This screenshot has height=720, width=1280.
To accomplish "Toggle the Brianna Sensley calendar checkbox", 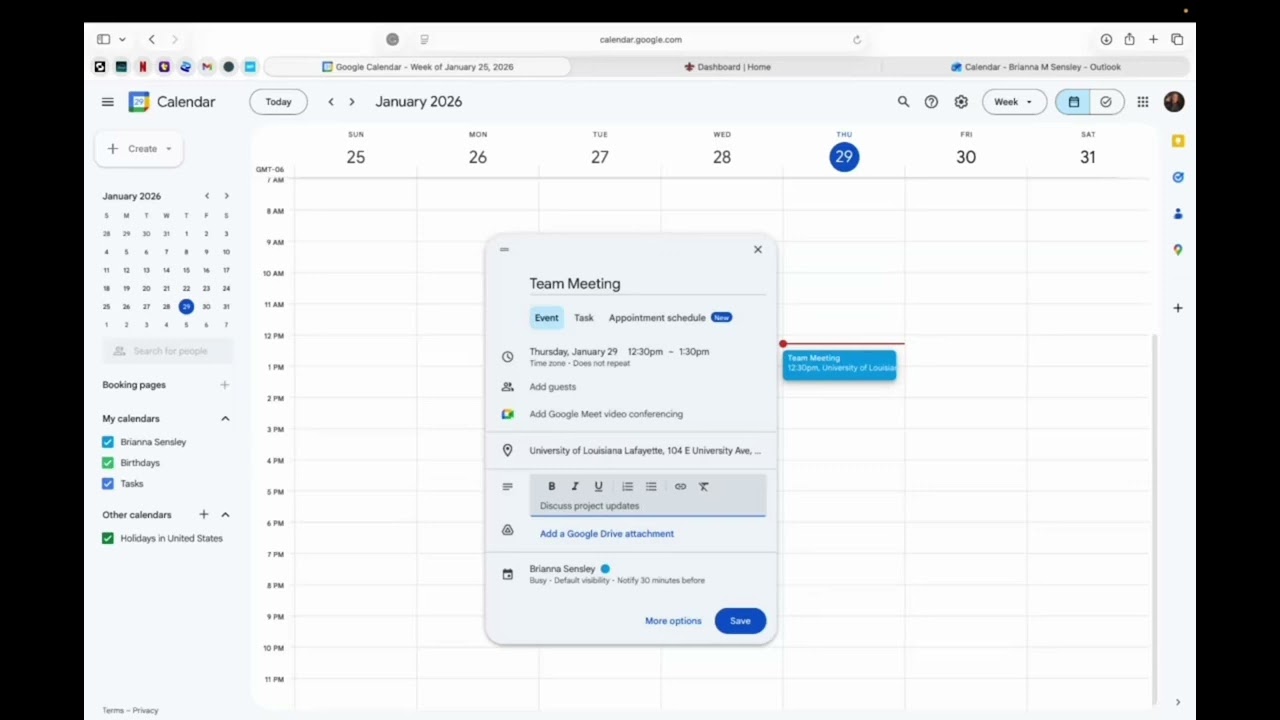I will tap(108, 442).
